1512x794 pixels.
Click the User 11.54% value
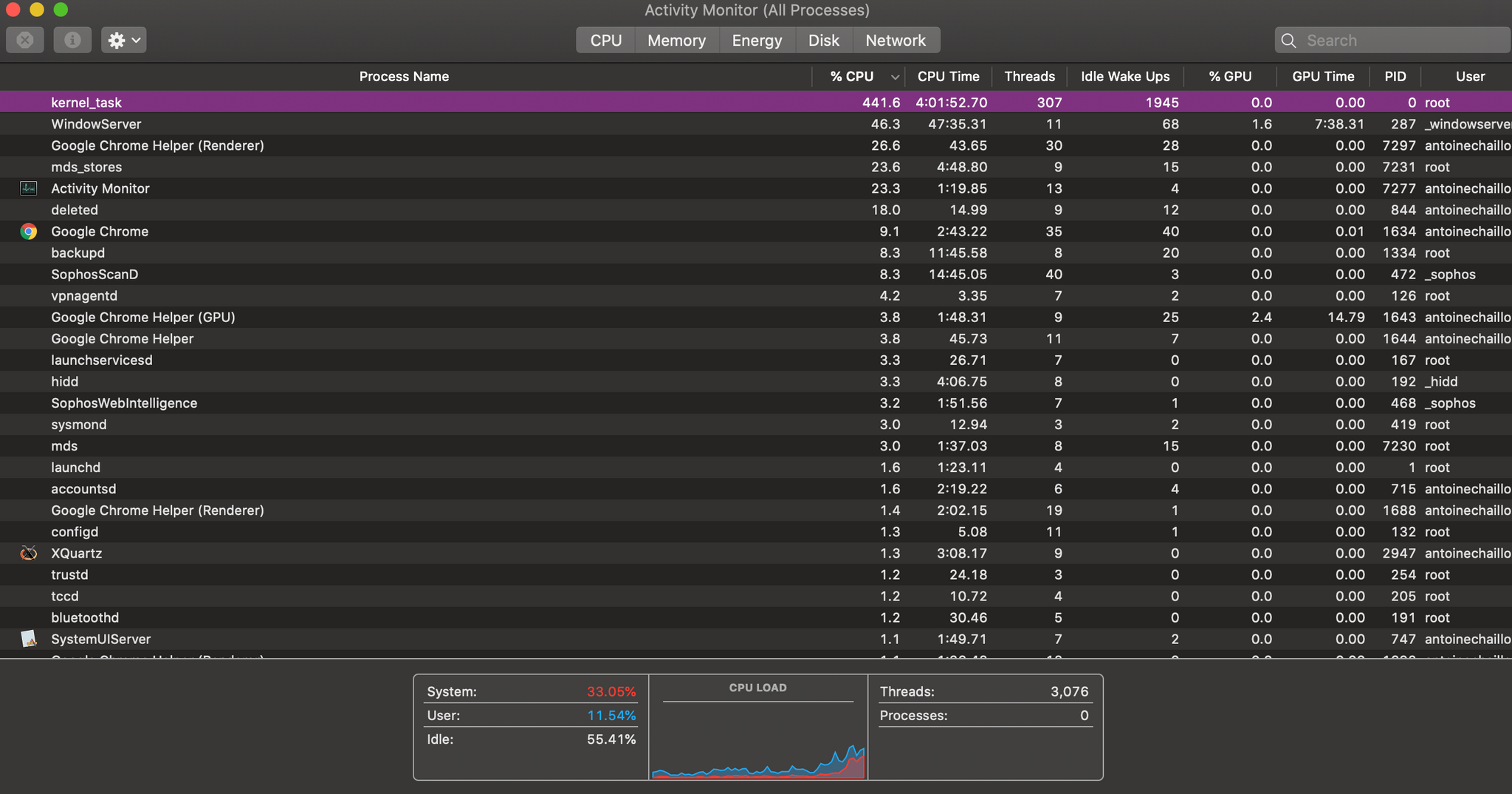[611, 716]
